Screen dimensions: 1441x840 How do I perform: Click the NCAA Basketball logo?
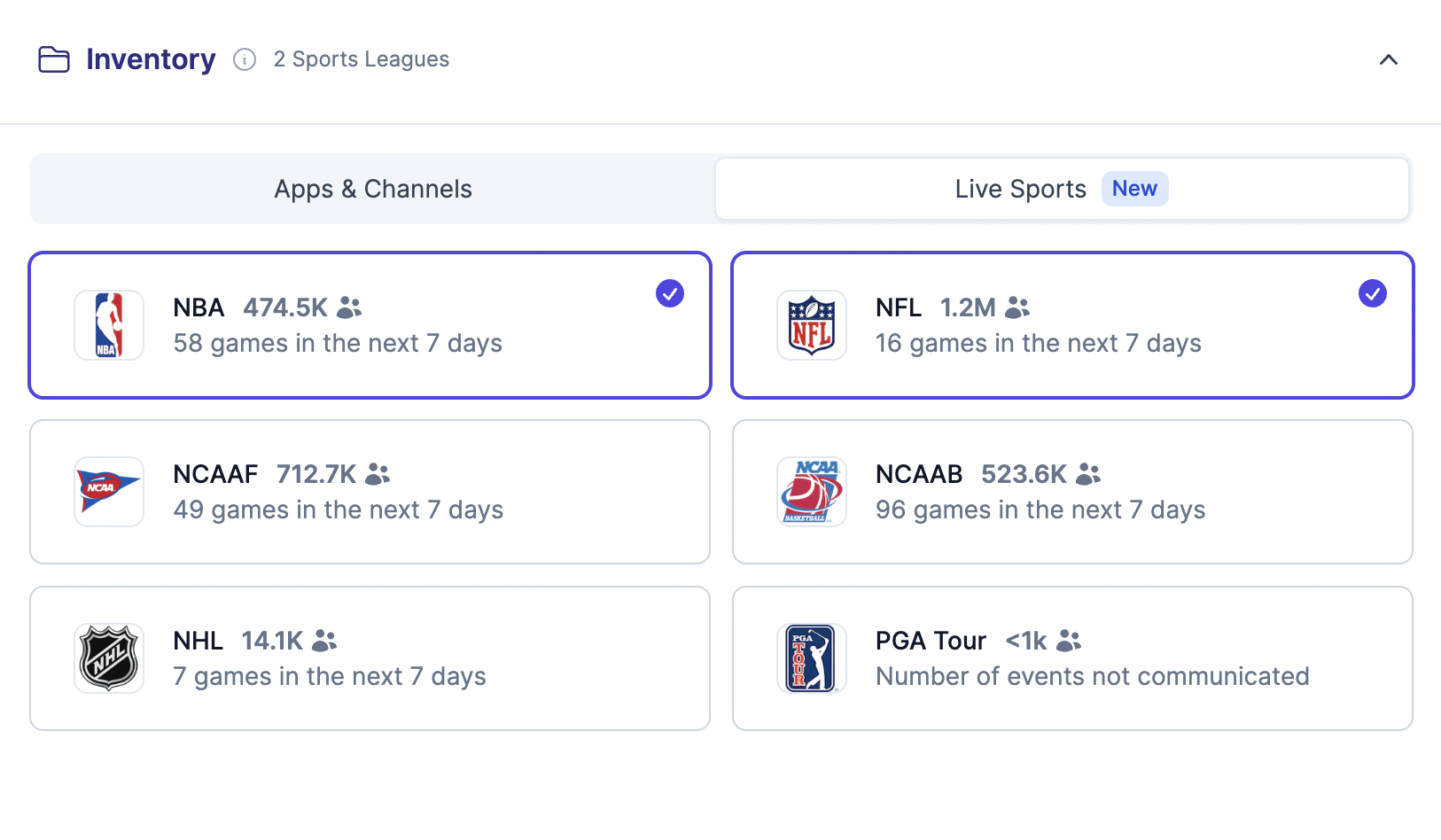click(812, 492)
